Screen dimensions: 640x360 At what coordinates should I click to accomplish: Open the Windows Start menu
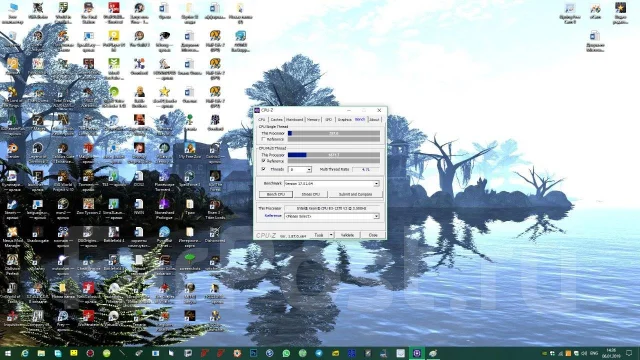[7, 353]
